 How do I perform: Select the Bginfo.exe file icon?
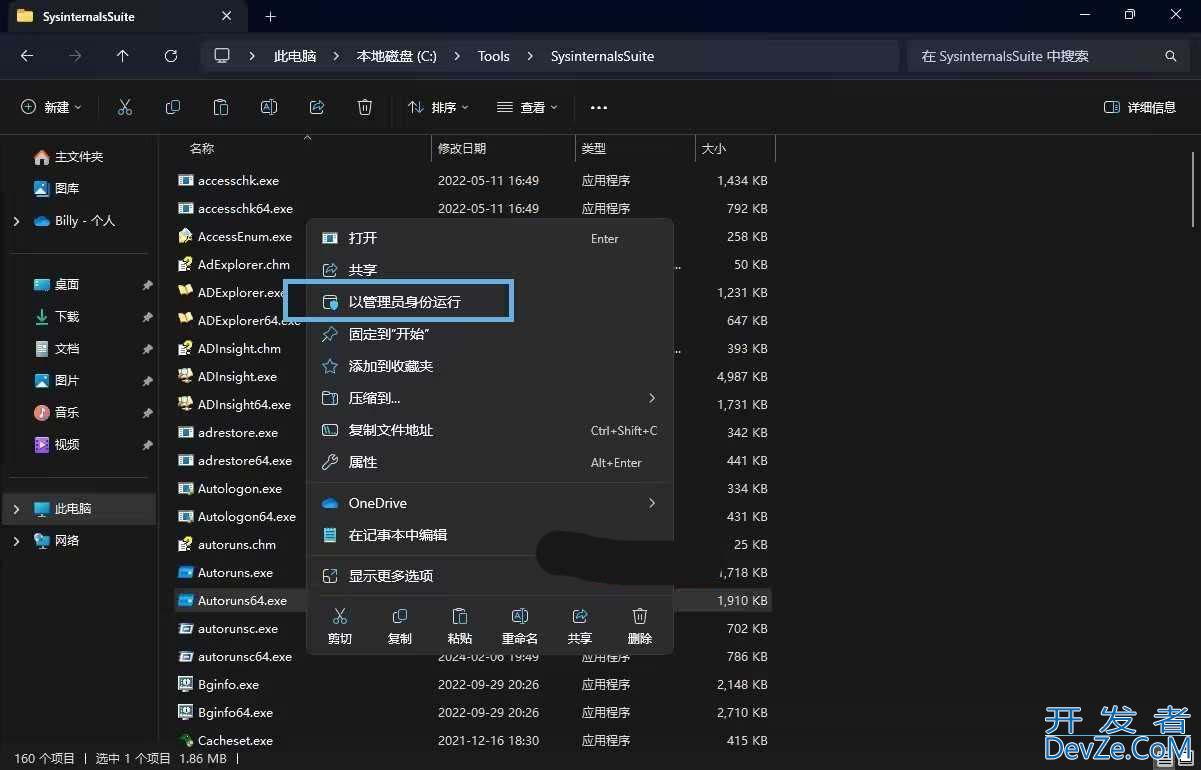[185, 684]
